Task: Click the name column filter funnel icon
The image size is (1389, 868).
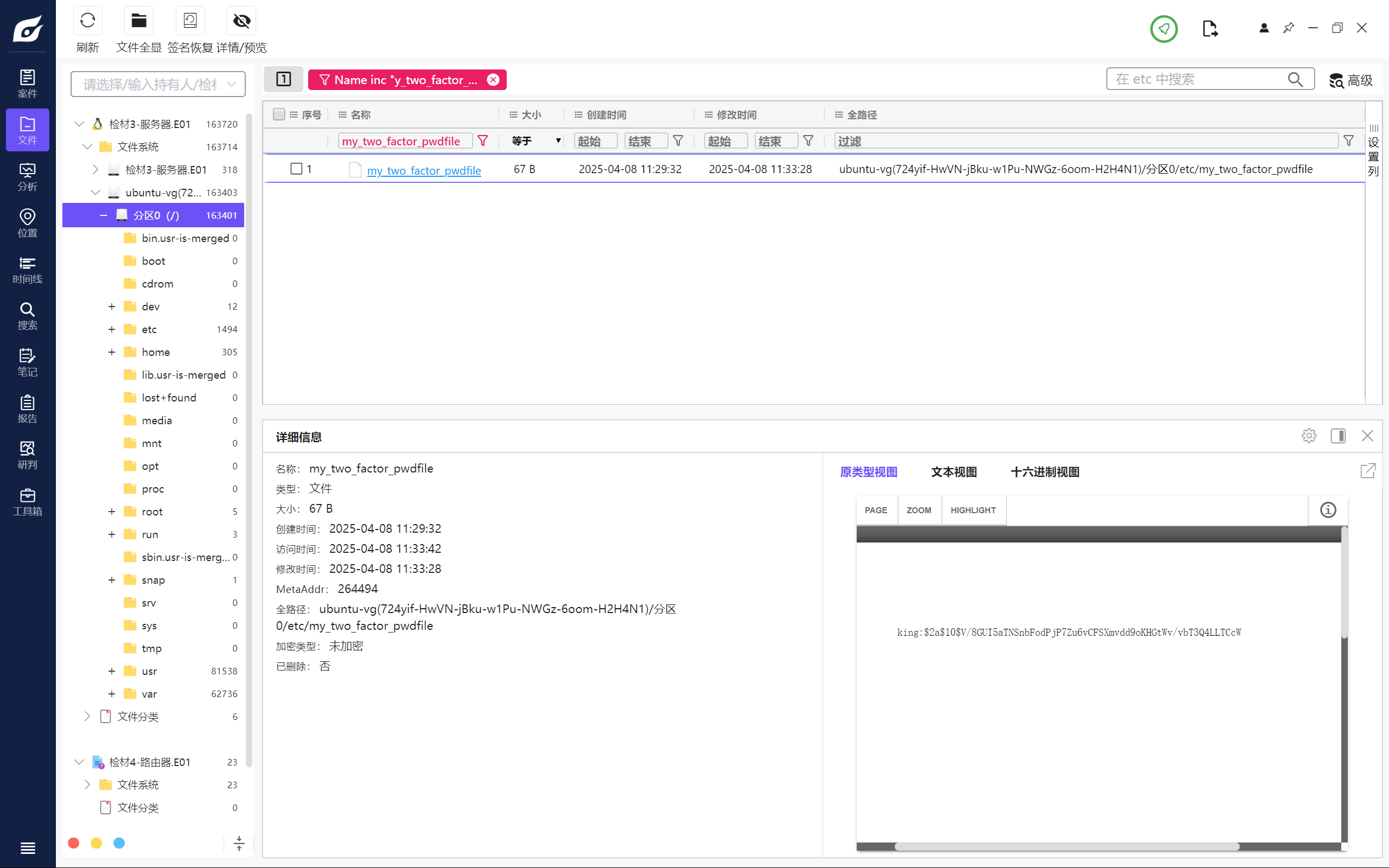Action: click(x=483, y=141)
